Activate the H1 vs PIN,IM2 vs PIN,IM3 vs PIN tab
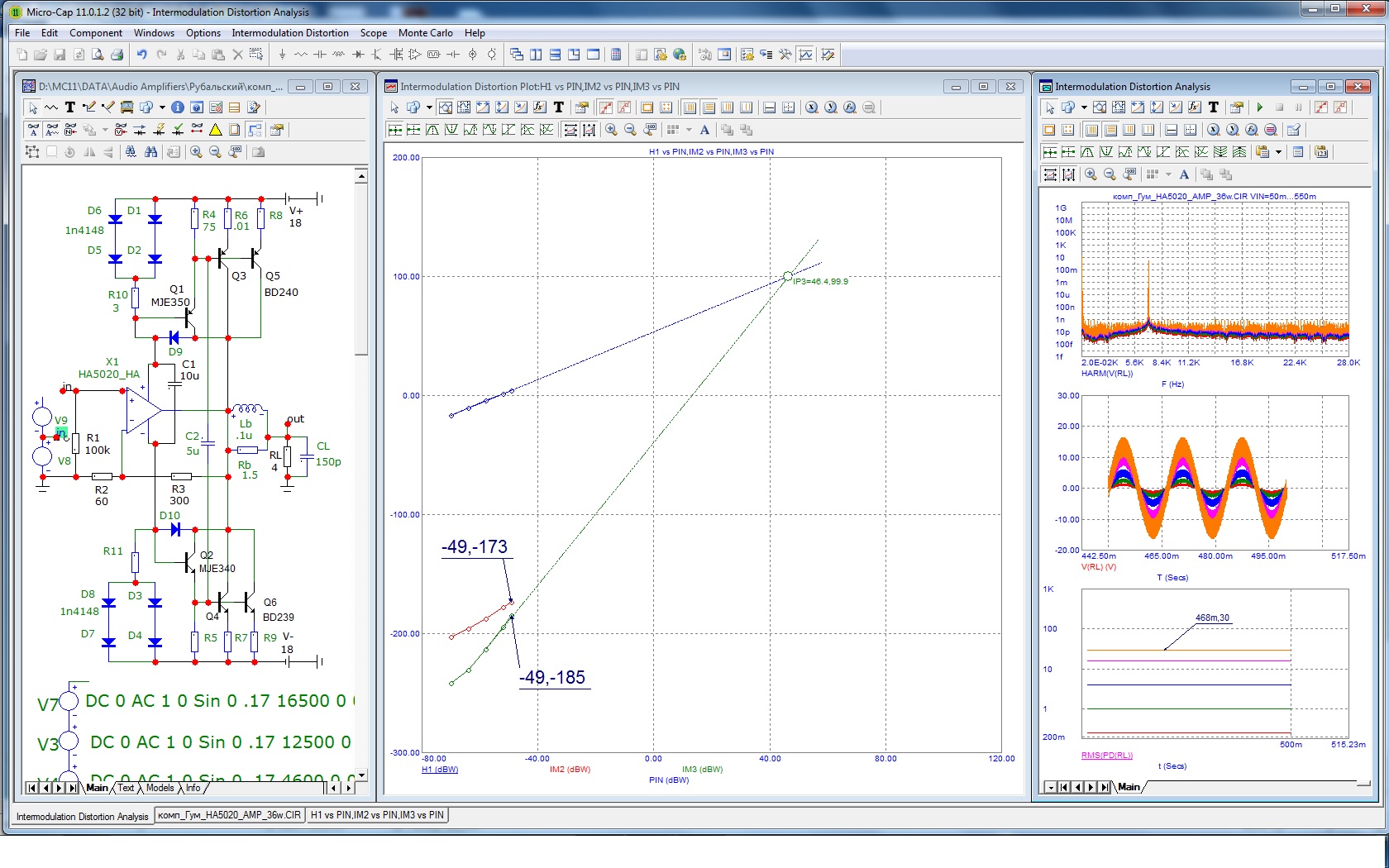The image size is (1389, 868). pyautogui.click(x=377, y=815)
